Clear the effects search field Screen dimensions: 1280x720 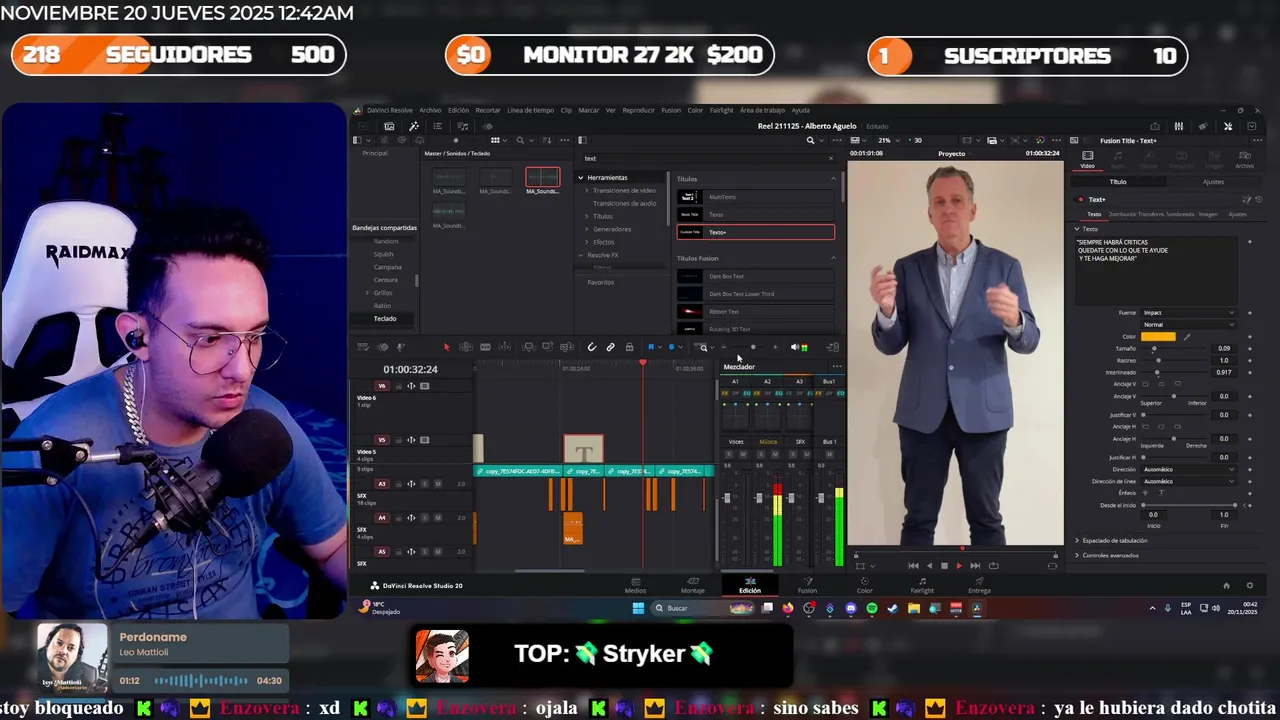(x=830, y=158)
